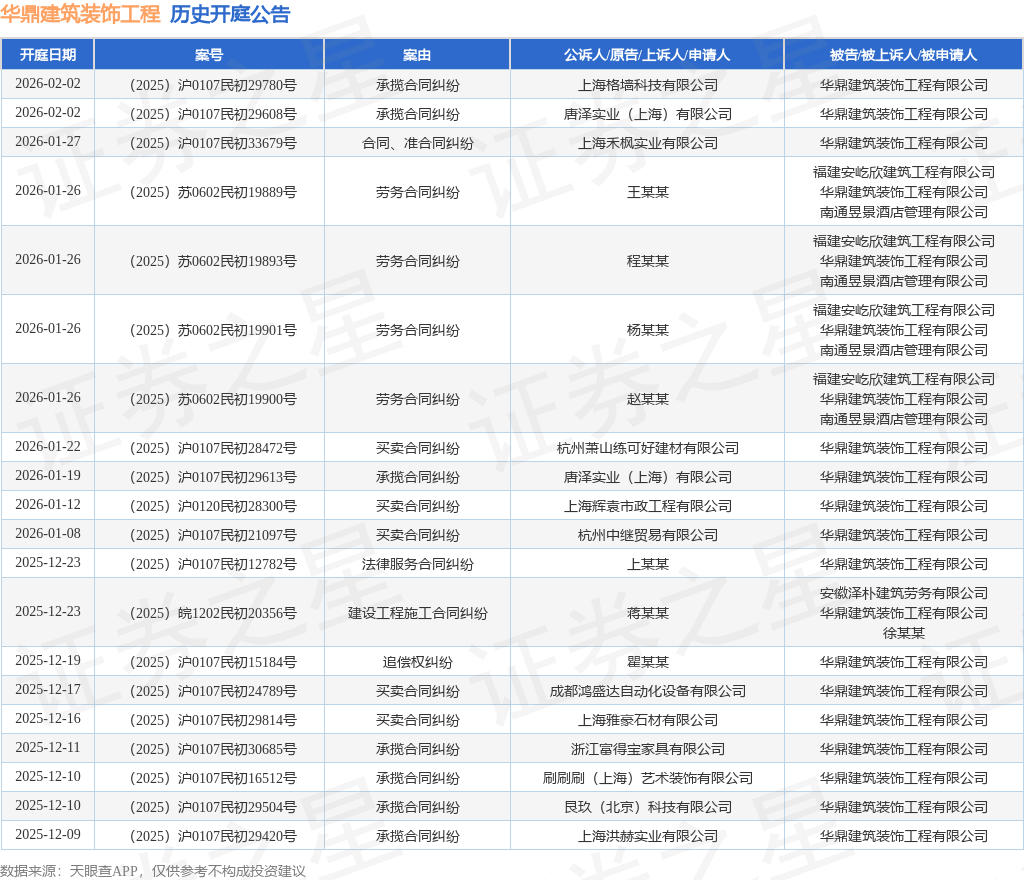This screenshot has height=880, width=1024.
Task: Click plaintiff 成都鸿盛达自动化设备有限公司
Action: 647,691
